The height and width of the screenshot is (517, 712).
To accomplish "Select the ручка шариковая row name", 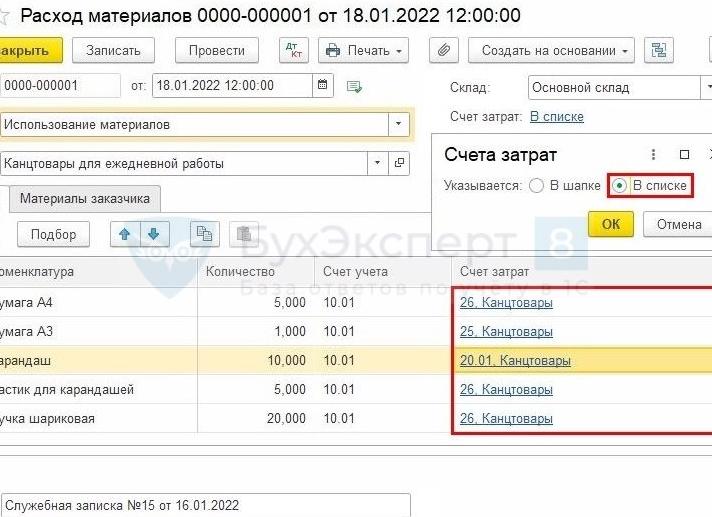I will [x=47, y=419].
